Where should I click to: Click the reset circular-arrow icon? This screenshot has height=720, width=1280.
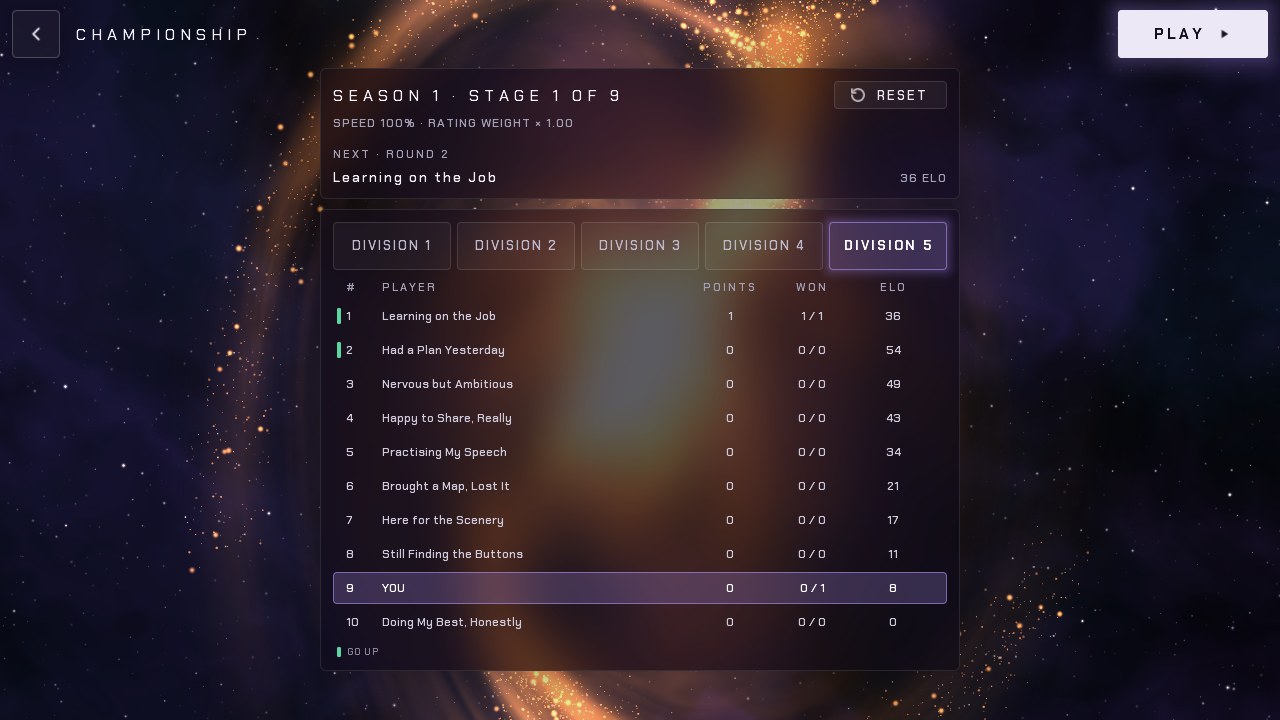(x=858, y=95)
